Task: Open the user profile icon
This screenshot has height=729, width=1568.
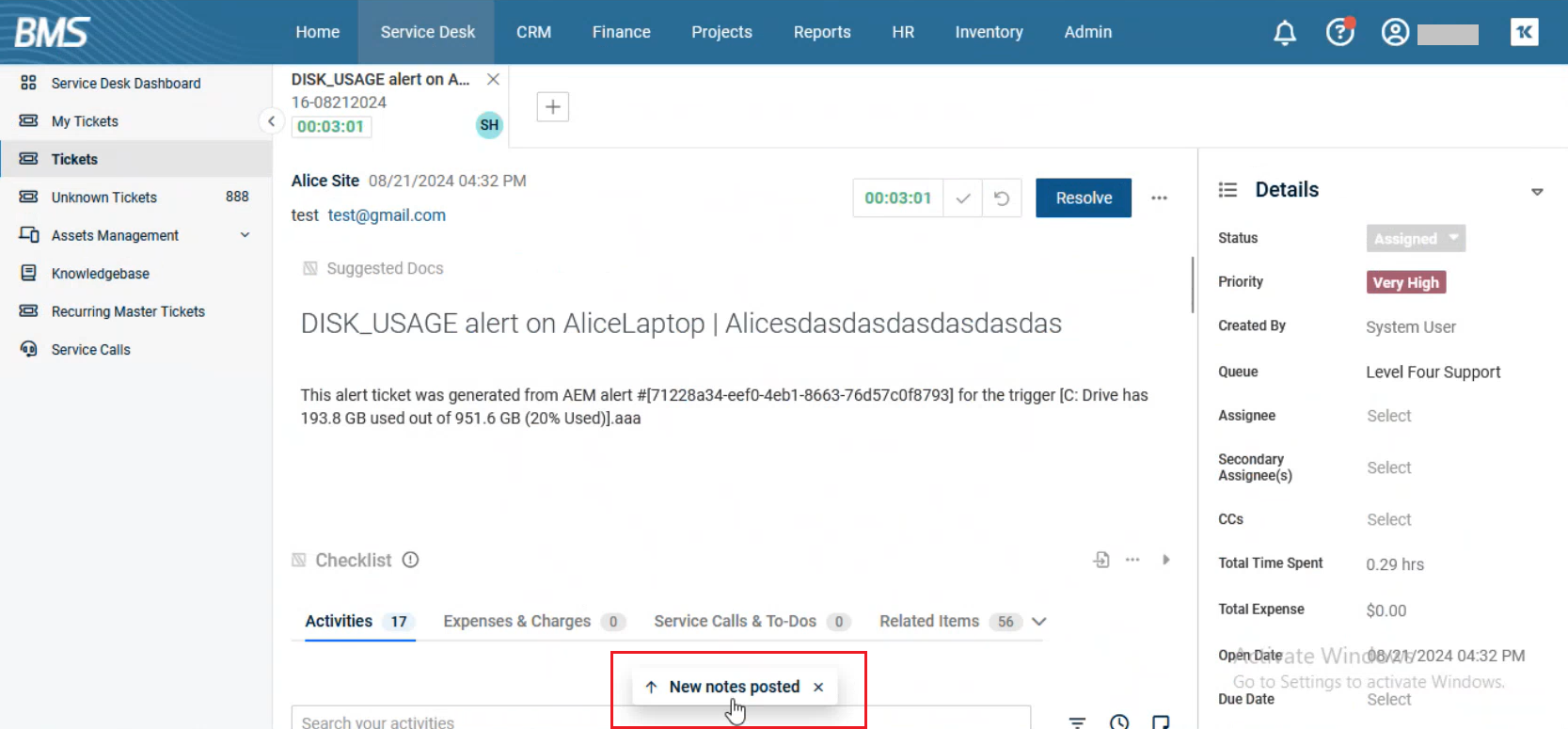Action: (x=1394, y=33)
